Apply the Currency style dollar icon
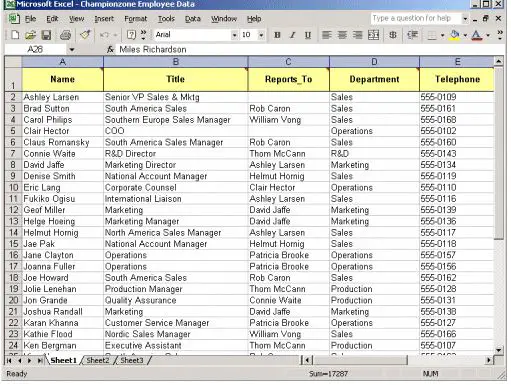Viewport: 511px width, 385px height. click(x=393, y=35)
